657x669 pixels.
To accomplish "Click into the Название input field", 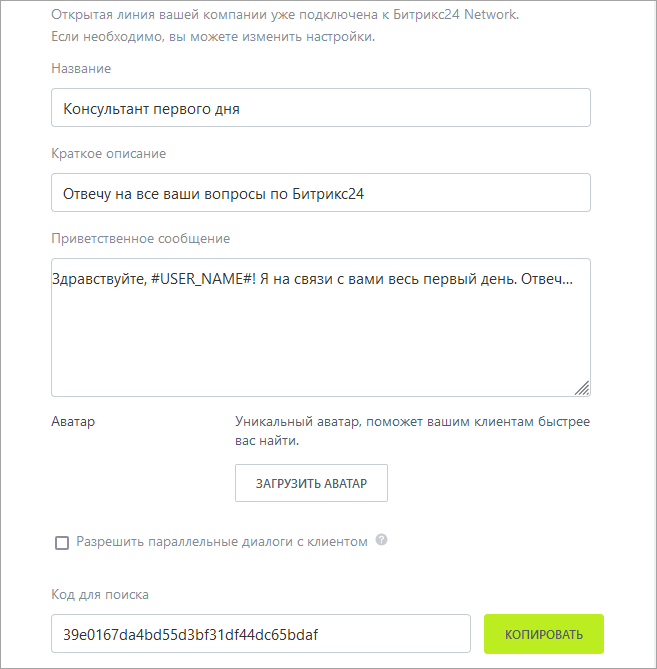I will [320, 108].
